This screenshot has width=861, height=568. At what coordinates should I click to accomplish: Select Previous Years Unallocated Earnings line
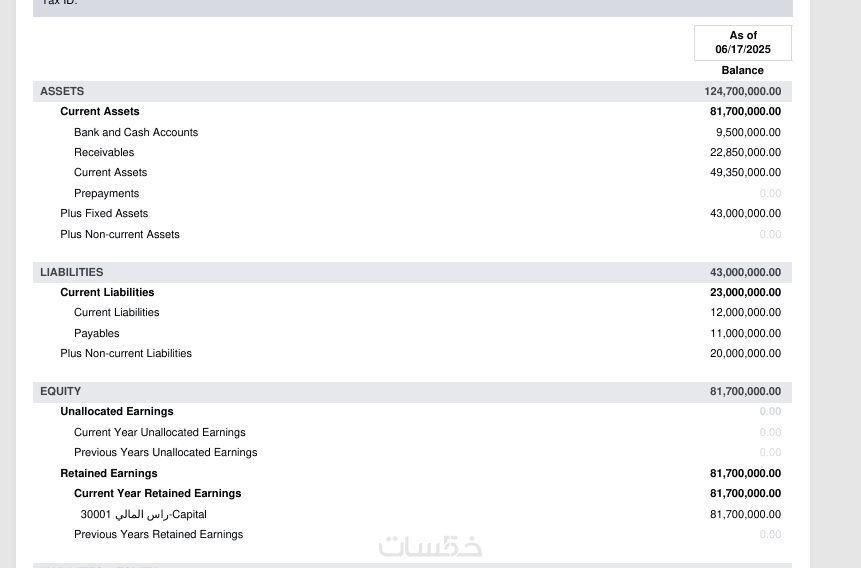166,452
